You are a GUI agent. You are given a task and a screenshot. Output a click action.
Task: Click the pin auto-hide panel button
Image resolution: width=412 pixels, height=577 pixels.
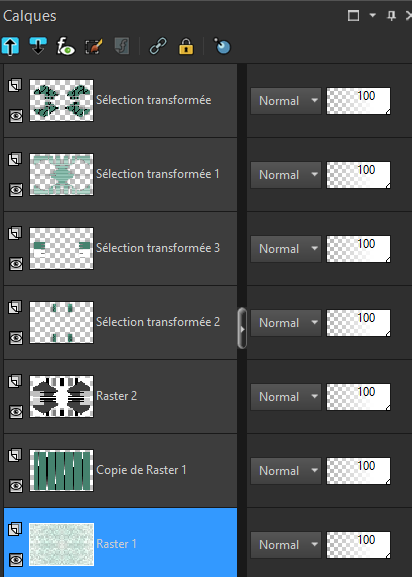[391, 15]
